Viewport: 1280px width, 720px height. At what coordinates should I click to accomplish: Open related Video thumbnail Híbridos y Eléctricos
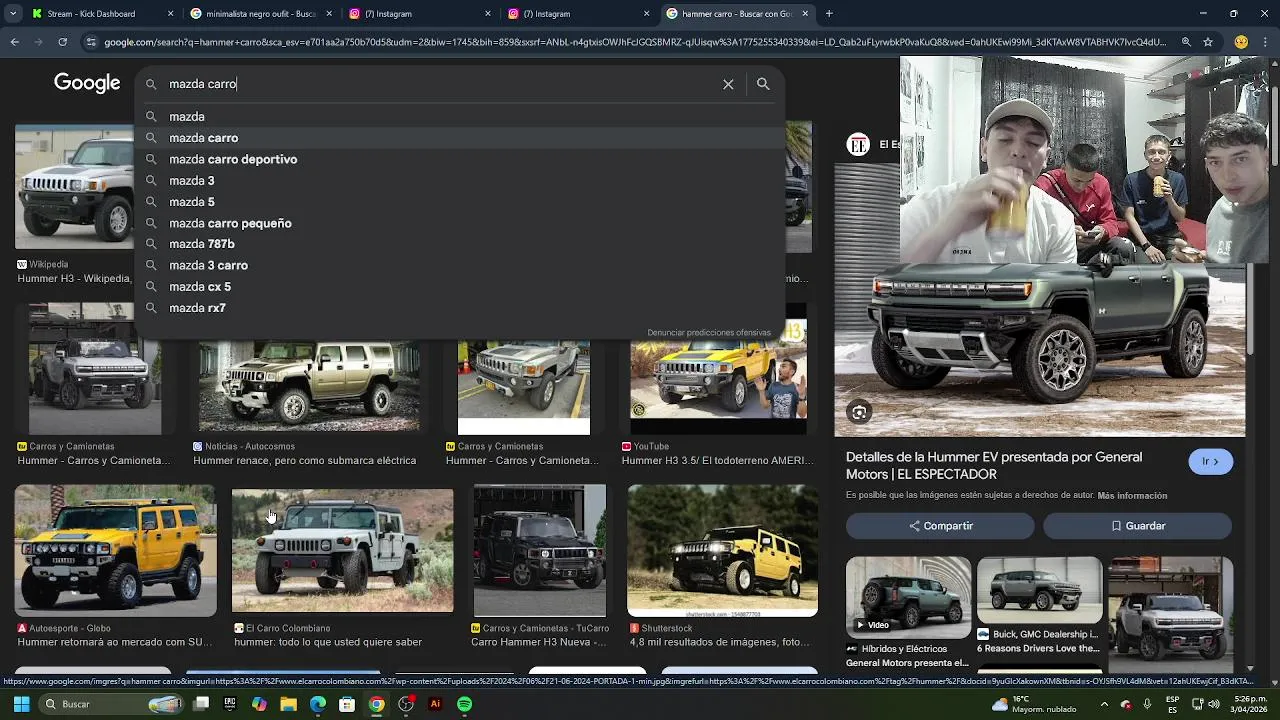(909, 597)
